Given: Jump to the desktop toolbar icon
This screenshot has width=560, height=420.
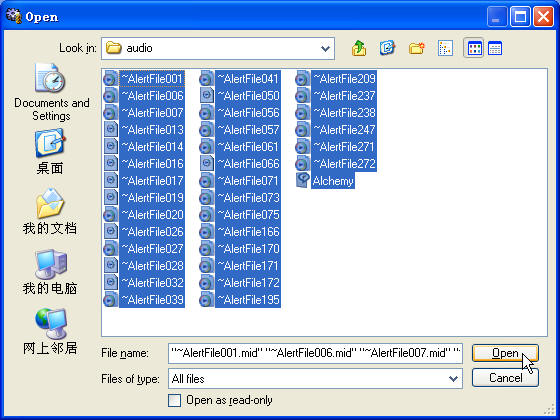Looking at the screenshot, I should [x=388, y=48].
